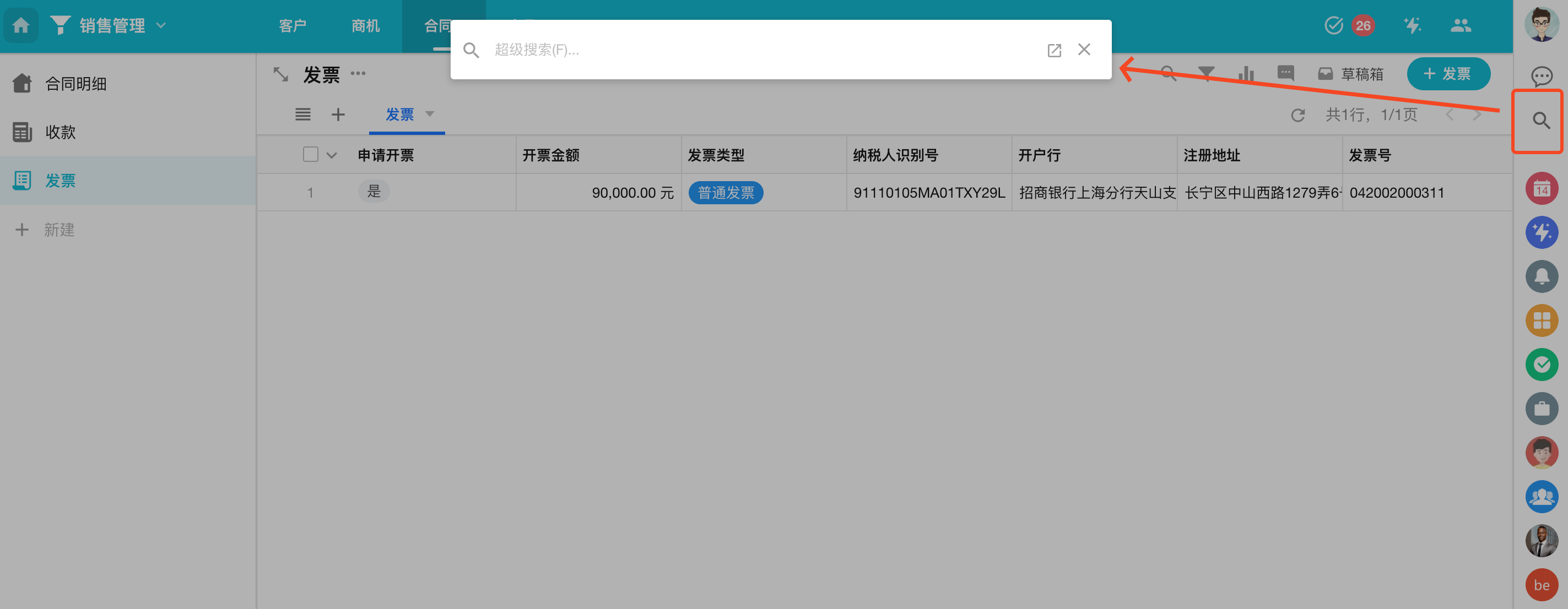Image resolution: width=1568 pixels, height=609 pixels.
Task: Switch to the 客户 tab
Action: 292,25
